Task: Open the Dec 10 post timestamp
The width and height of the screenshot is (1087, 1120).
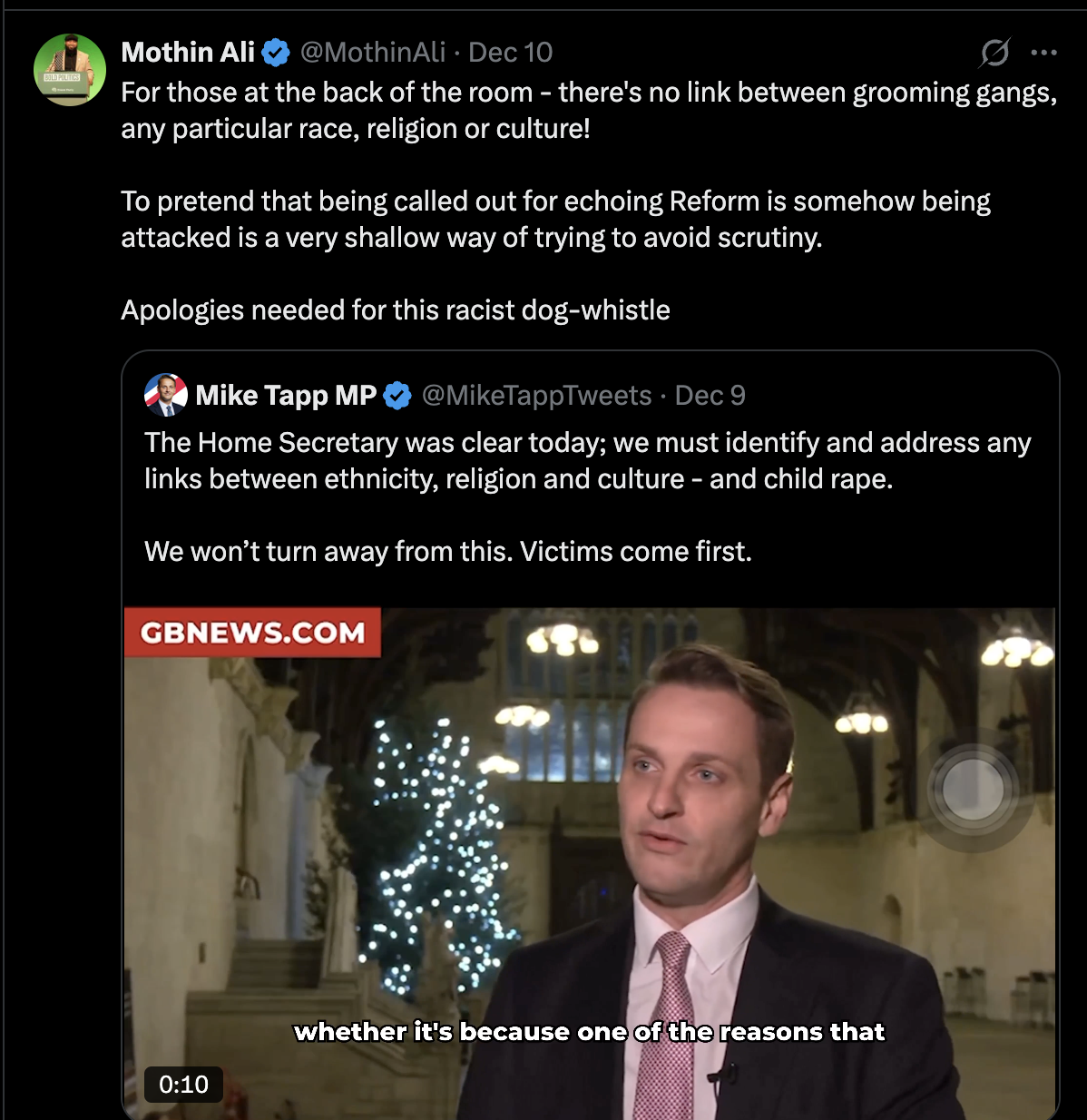Action: [x=510, y=53]
